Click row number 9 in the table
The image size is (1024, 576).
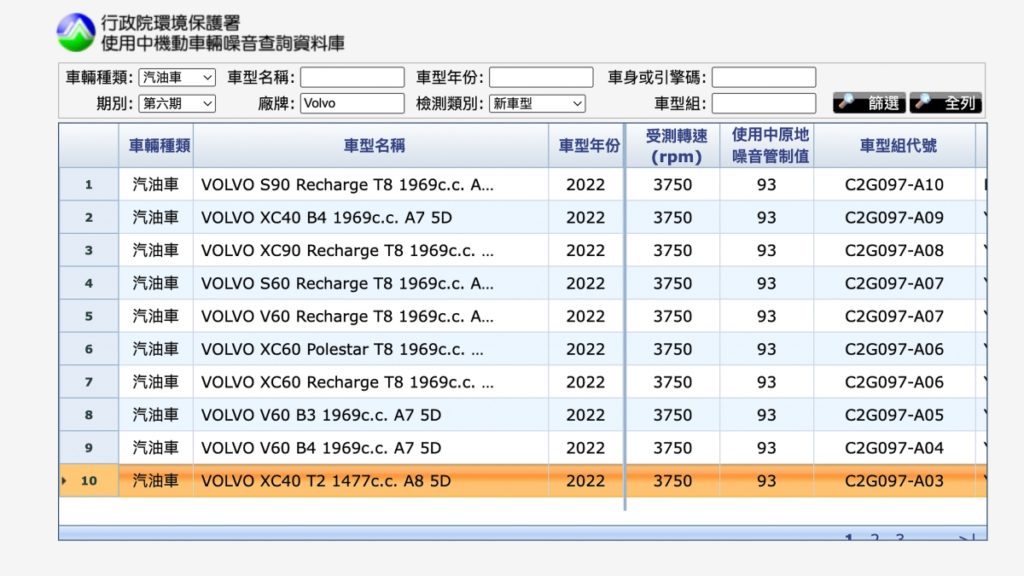(x=89, y=448)
